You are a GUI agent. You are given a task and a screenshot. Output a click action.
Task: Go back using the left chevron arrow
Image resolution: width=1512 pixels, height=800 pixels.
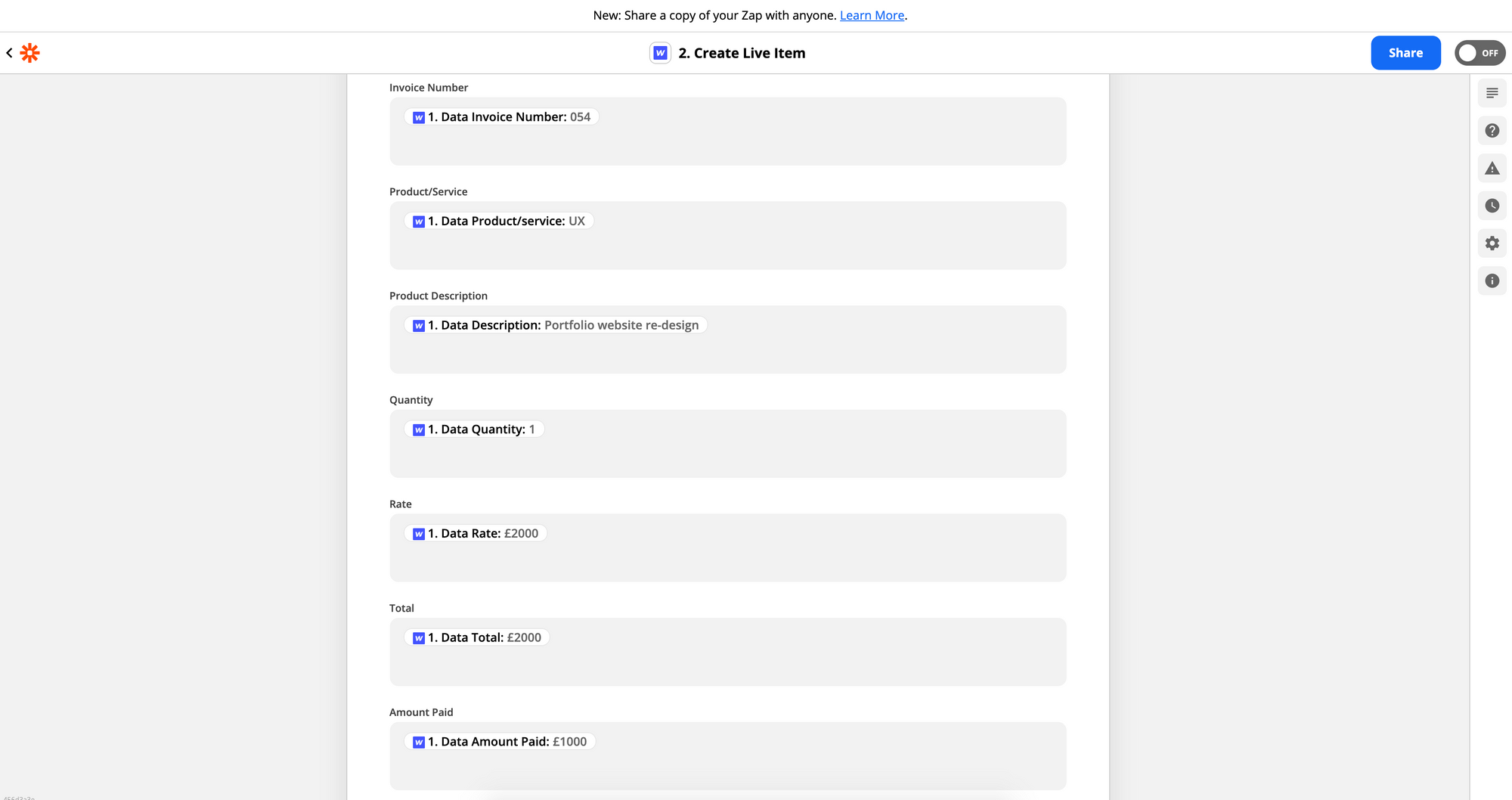pos(9,53)
